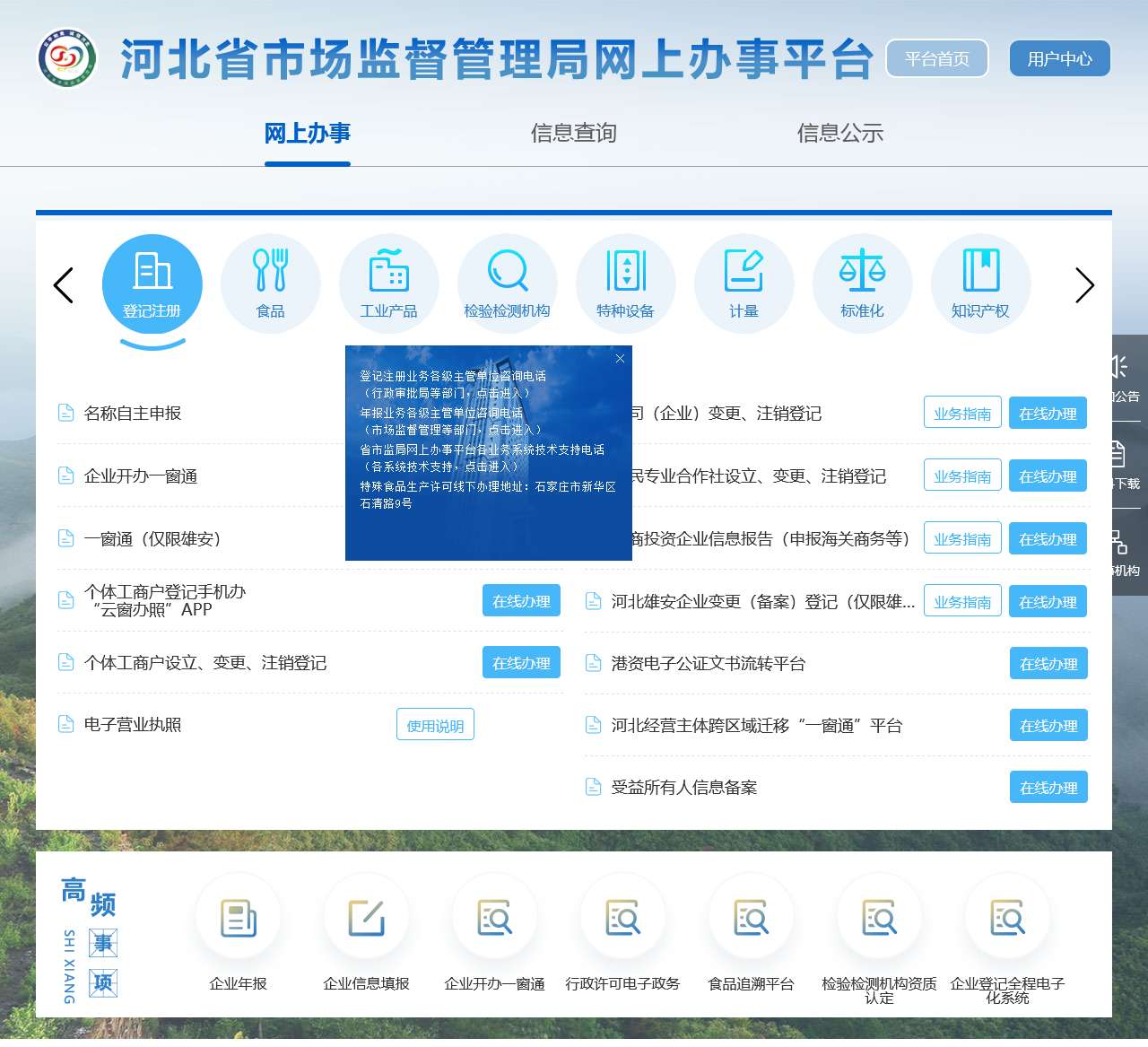
Task: Click 在线办理 for 个体工商户设立、变更、注销登记
Action: [521, 663]
